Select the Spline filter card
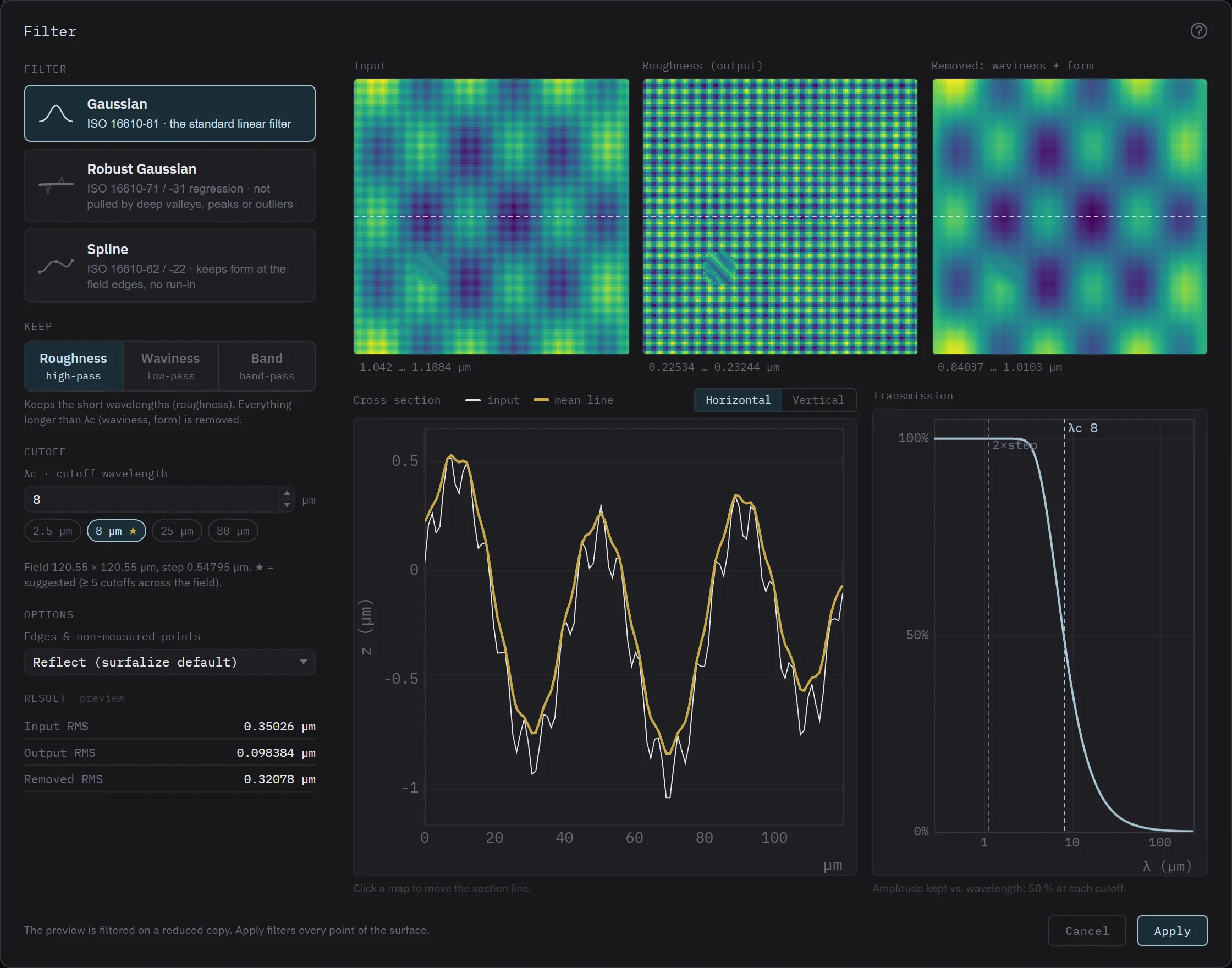The height and width of the screenshot is (968, 1232). tap(169, 266)
